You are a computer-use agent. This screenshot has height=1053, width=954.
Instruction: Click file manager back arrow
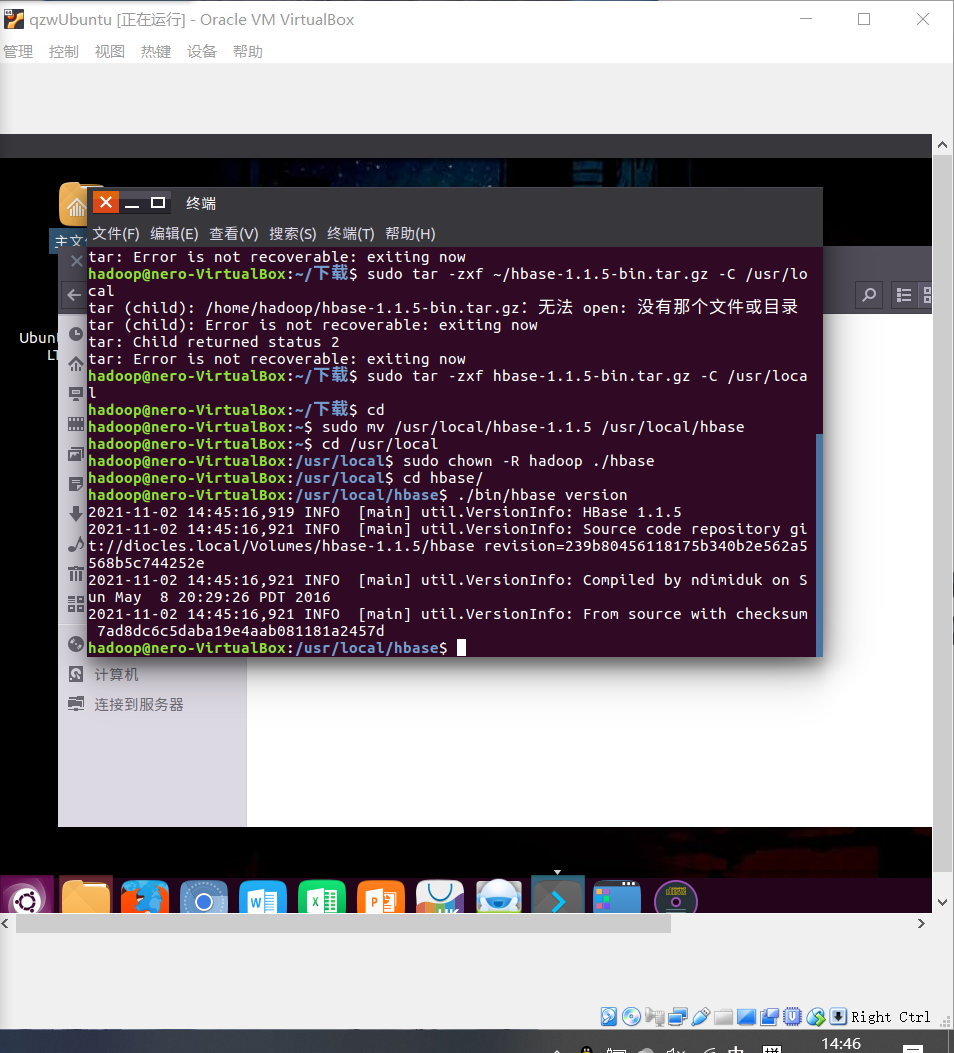74,294
